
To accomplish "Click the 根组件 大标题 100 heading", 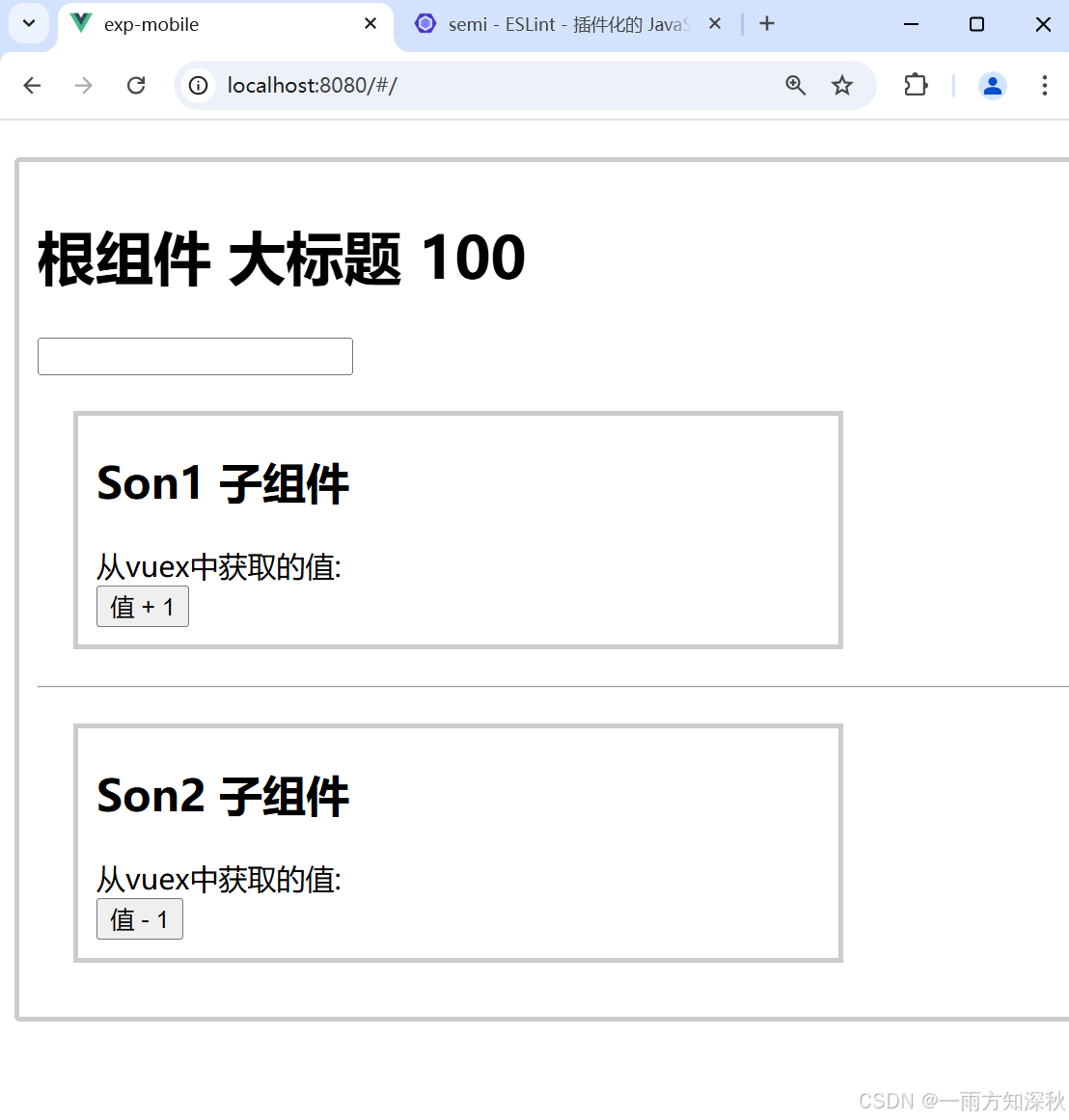I will click(x=282, y=259).
